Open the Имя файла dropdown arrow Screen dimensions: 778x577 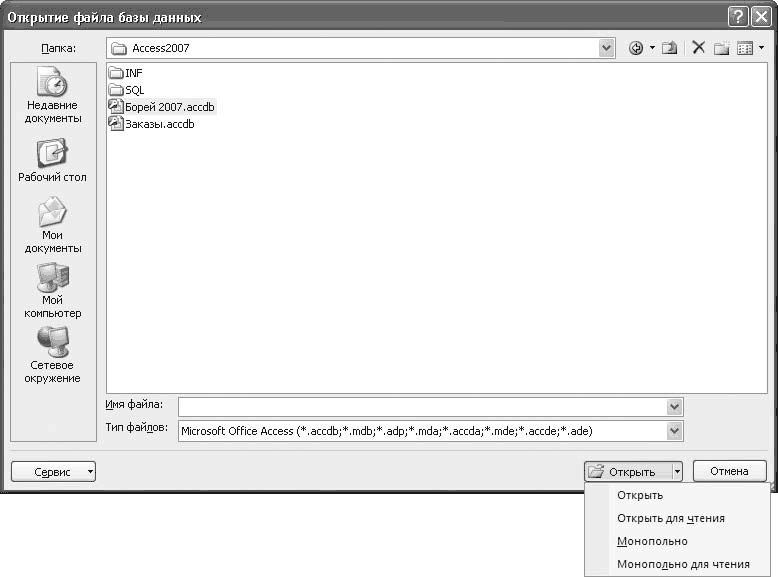tap(674, 407)
